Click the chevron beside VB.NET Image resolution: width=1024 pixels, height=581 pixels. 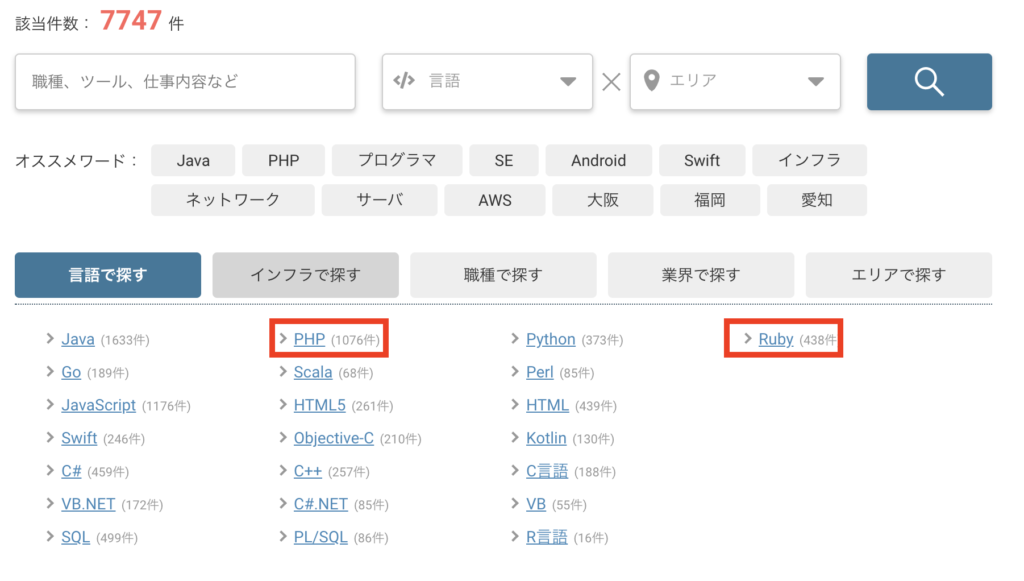point(50,503)
